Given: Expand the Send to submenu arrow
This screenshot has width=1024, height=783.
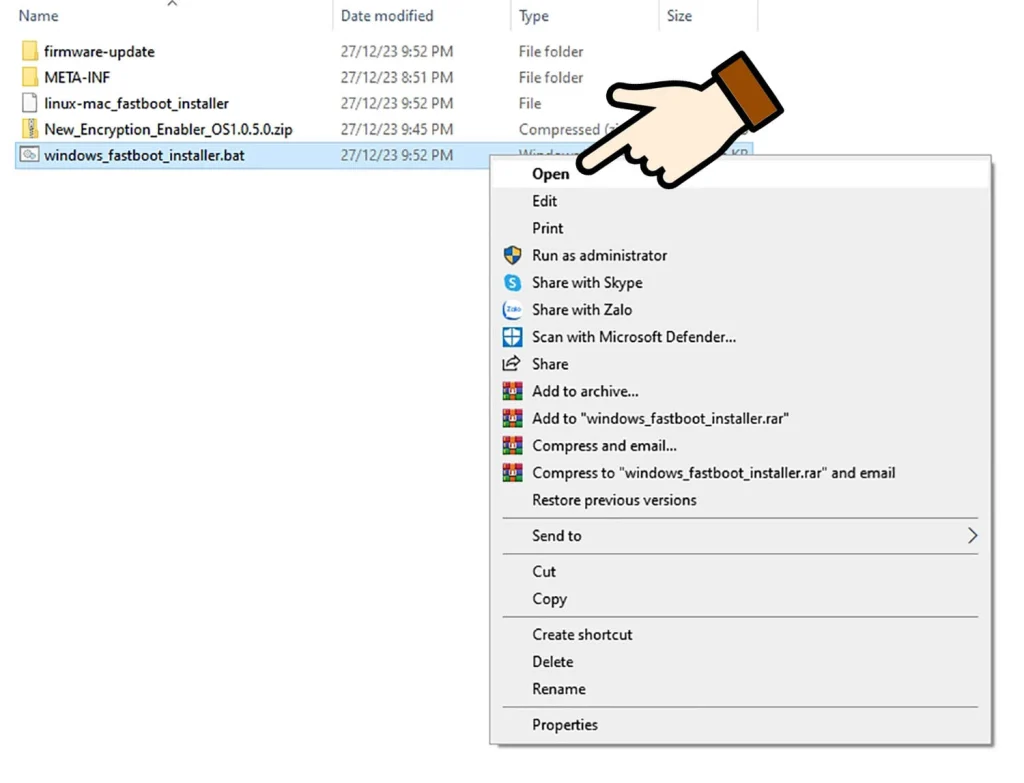Looking at the screenshot, I should coord(972,536).
